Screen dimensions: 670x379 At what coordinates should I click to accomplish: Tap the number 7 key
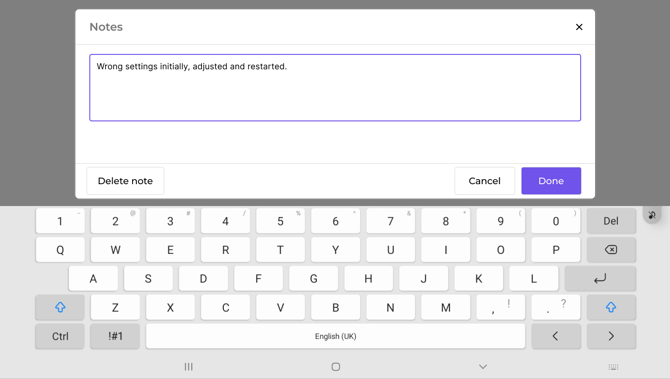click(x=391, y=221)
